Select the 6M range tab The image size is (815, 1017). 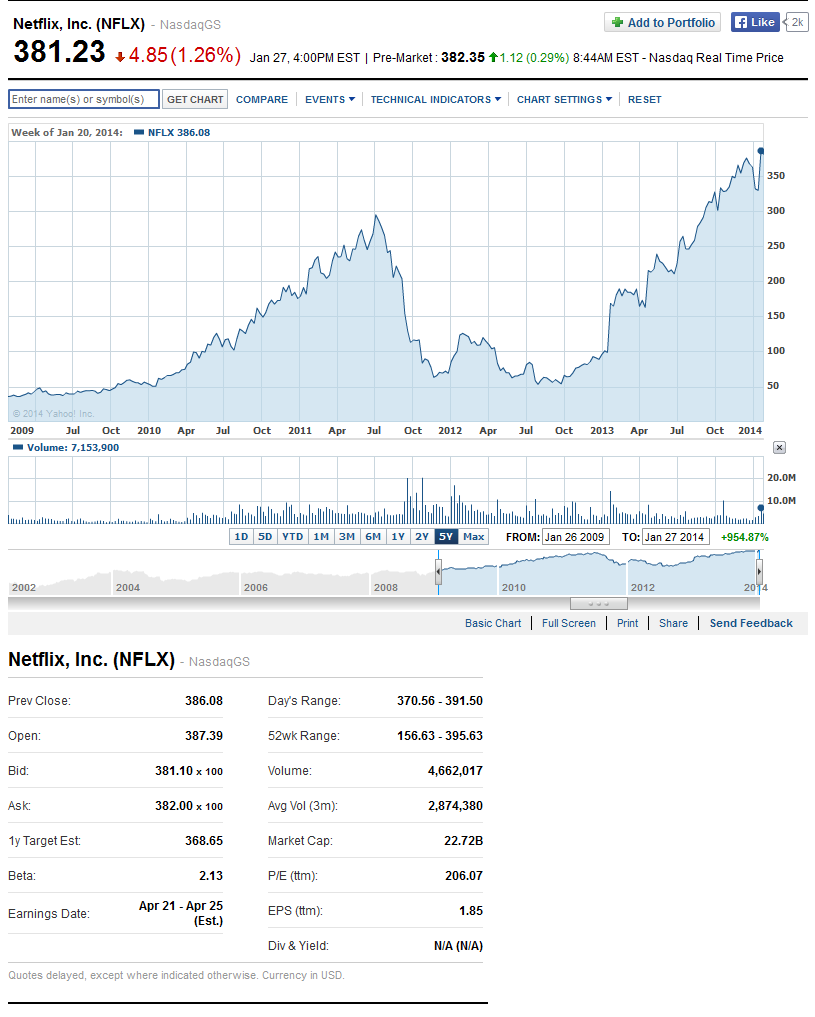373,536
